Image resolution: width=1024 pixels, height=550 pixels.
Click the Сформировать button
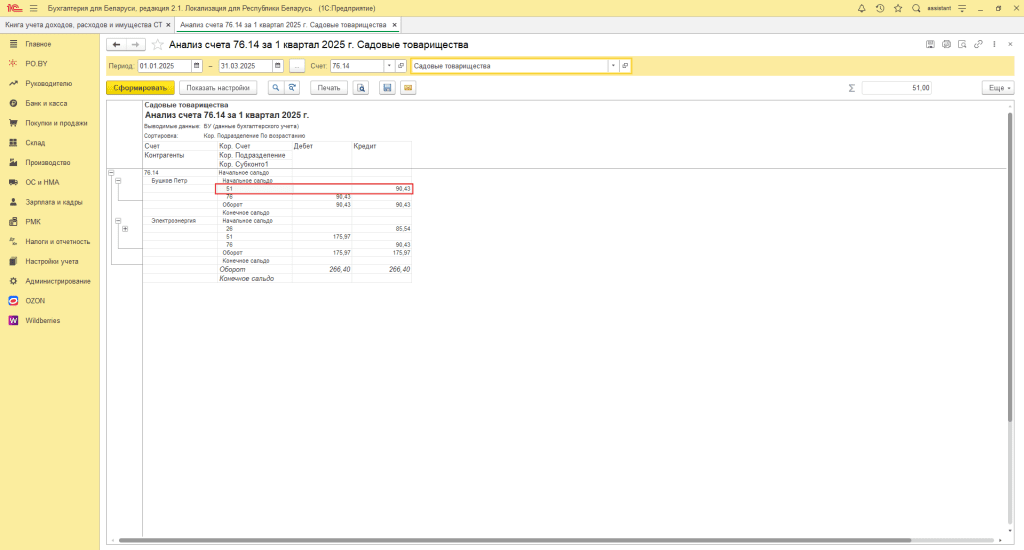[140, 88]
